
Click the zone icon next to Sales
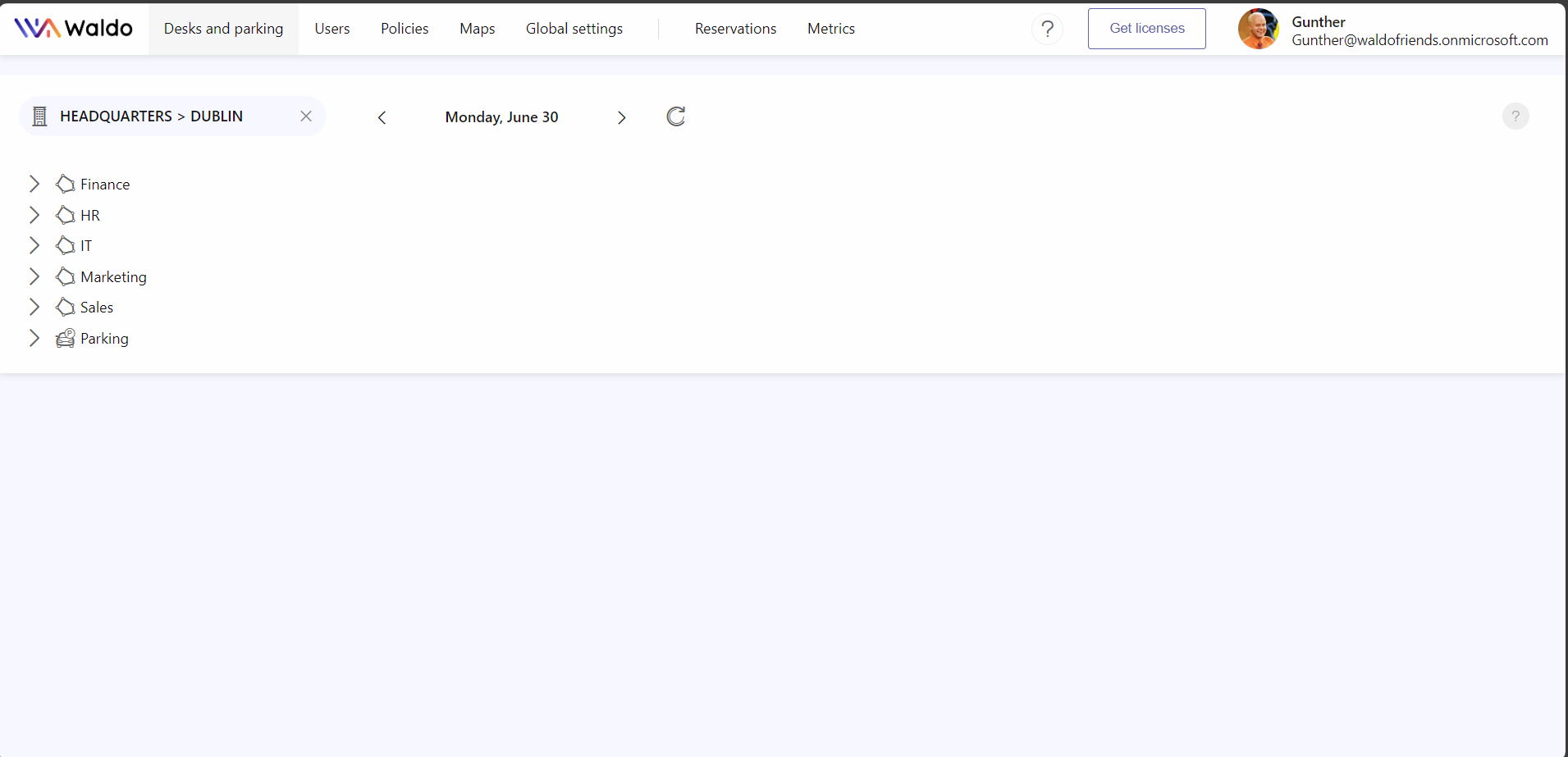tap(64, 307)
